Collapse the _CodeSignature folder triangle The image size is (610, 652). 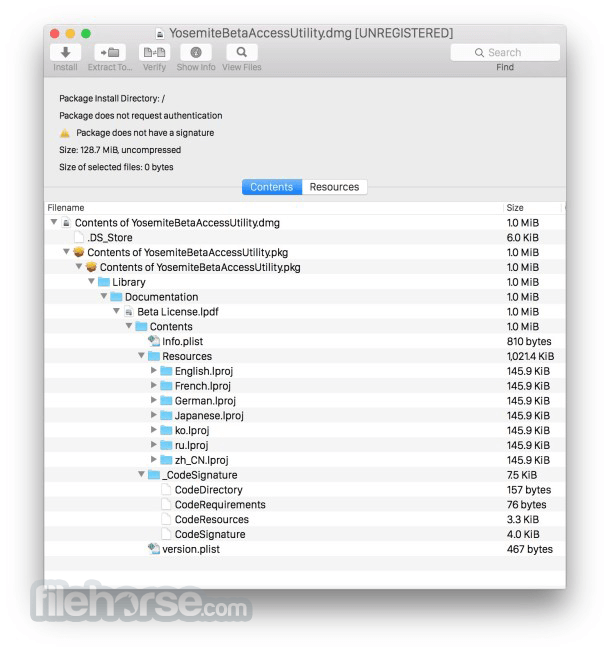[x=141, y=474]
